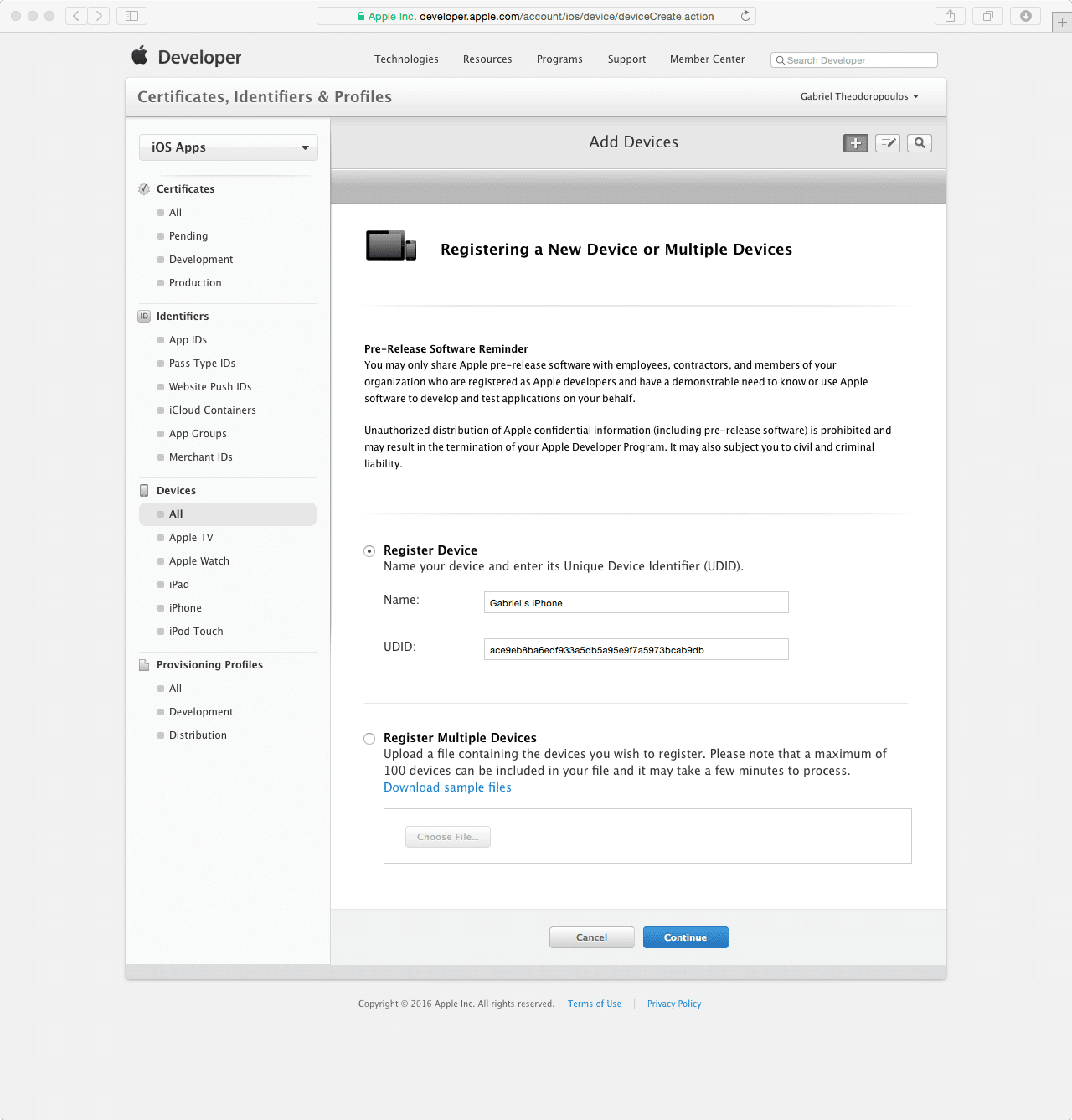
Task: Open Development under Provisioning Profiles
Action: tap(201, 712)
